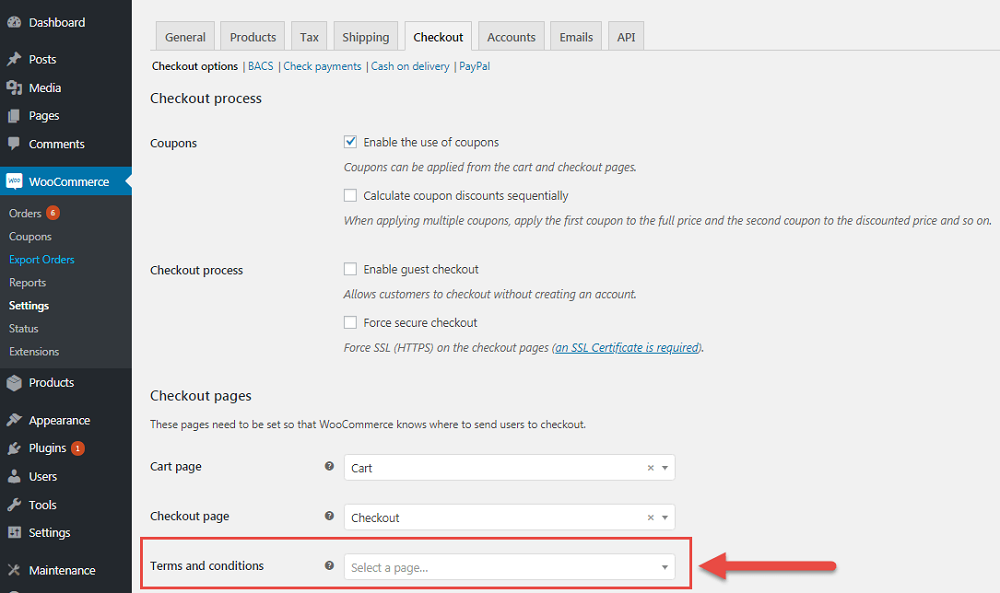
Task: Enable guest checkout checkbox
Action: (350, 269)
